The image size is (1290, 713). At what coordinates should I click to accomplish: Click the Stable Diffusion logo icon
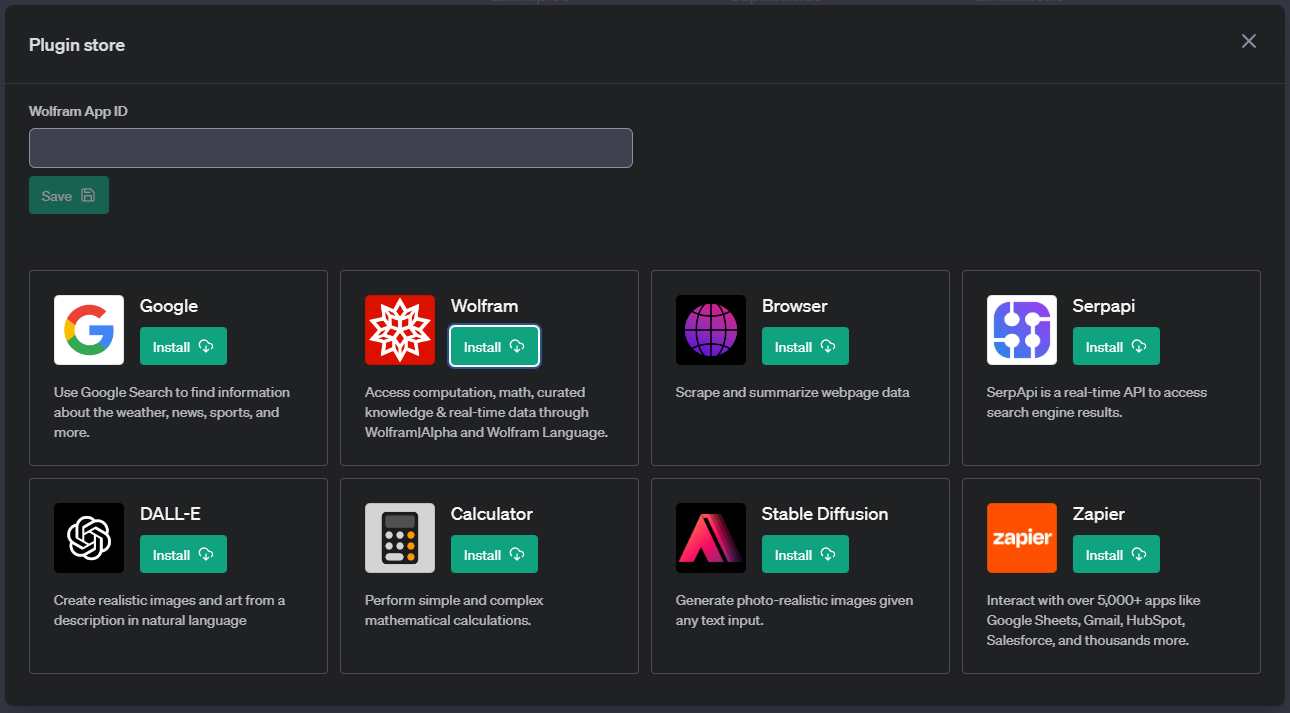(x=711, y=538)
